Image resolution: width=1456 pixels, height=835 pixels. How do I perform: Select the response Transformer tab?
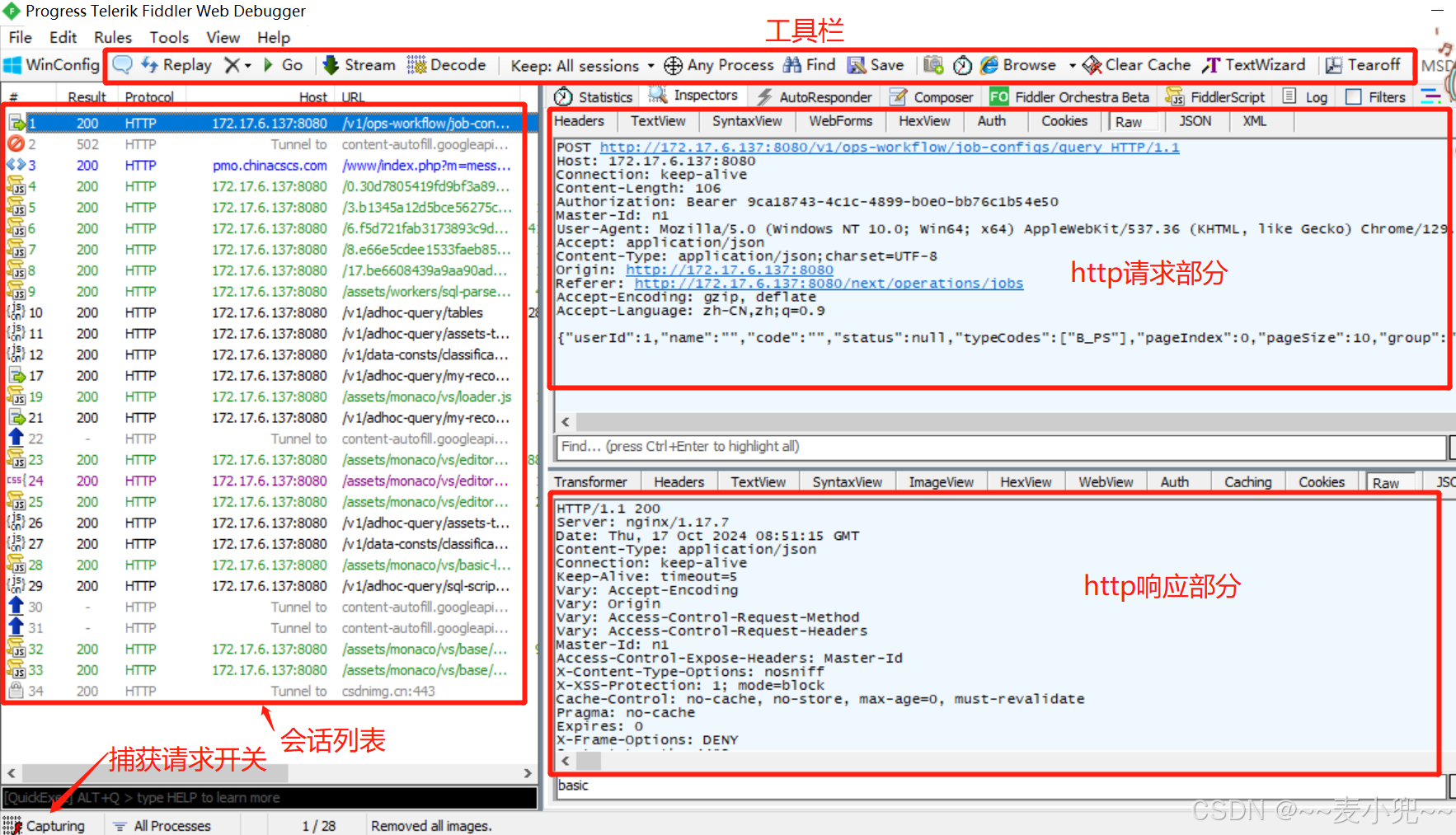[x=590, y=482]
